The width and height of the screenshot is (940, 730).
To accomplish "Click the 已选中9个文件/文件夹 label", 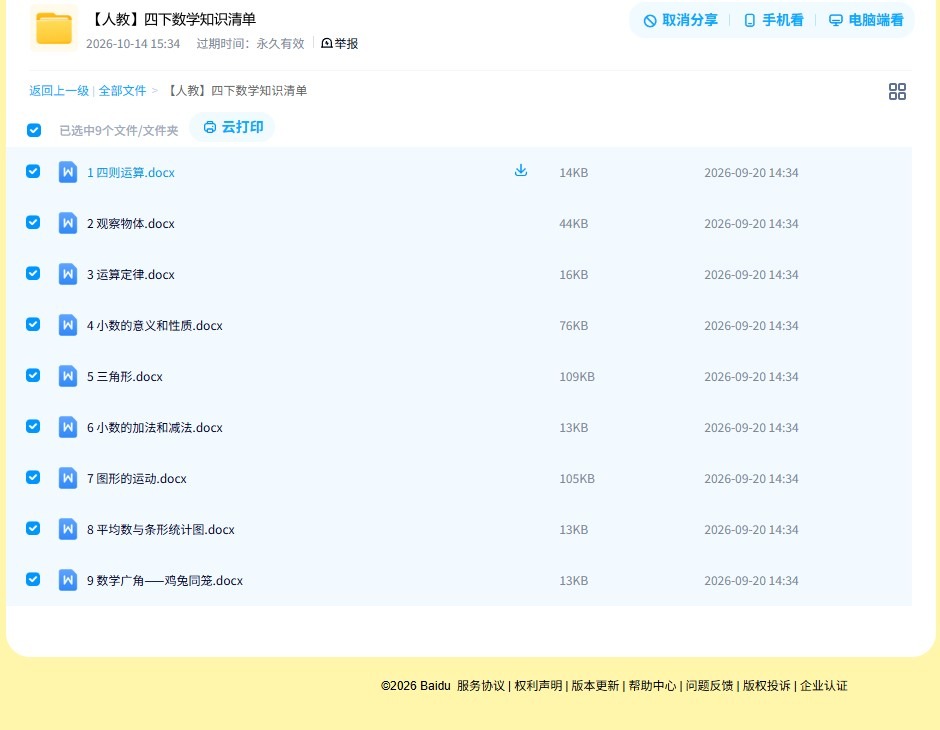I will tap(119, 131).
